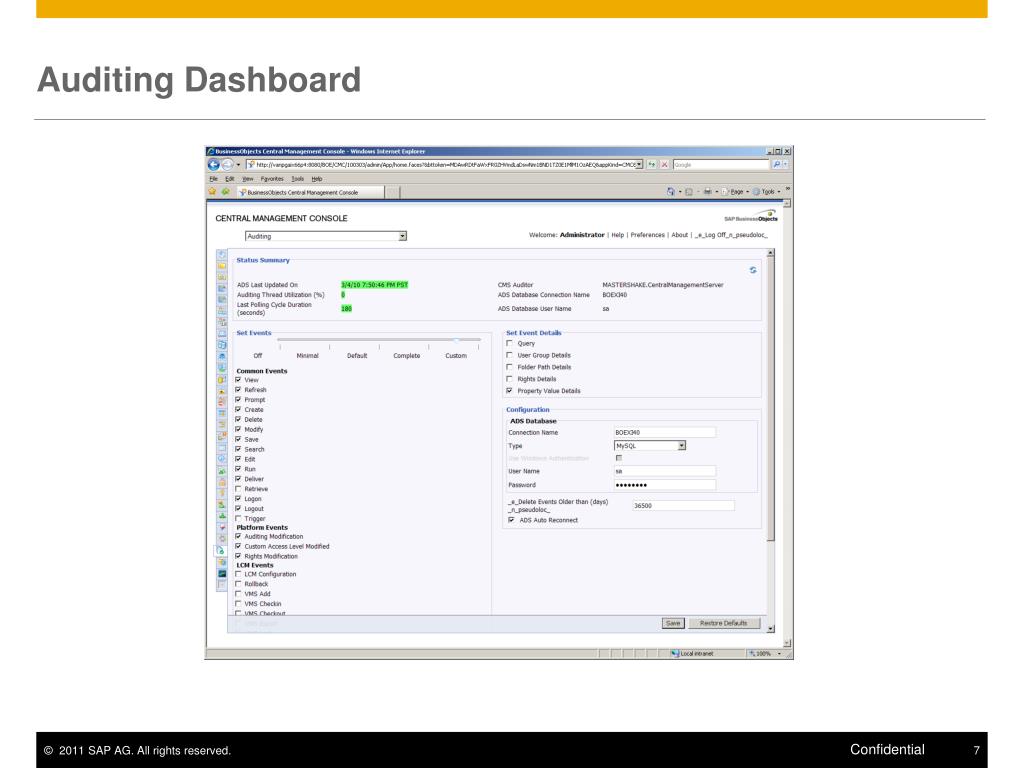The width and height of the screenshot is (1024, 768).
Task: Open the Page menu dropdown in command bar
Action: (x=735, y=192)
